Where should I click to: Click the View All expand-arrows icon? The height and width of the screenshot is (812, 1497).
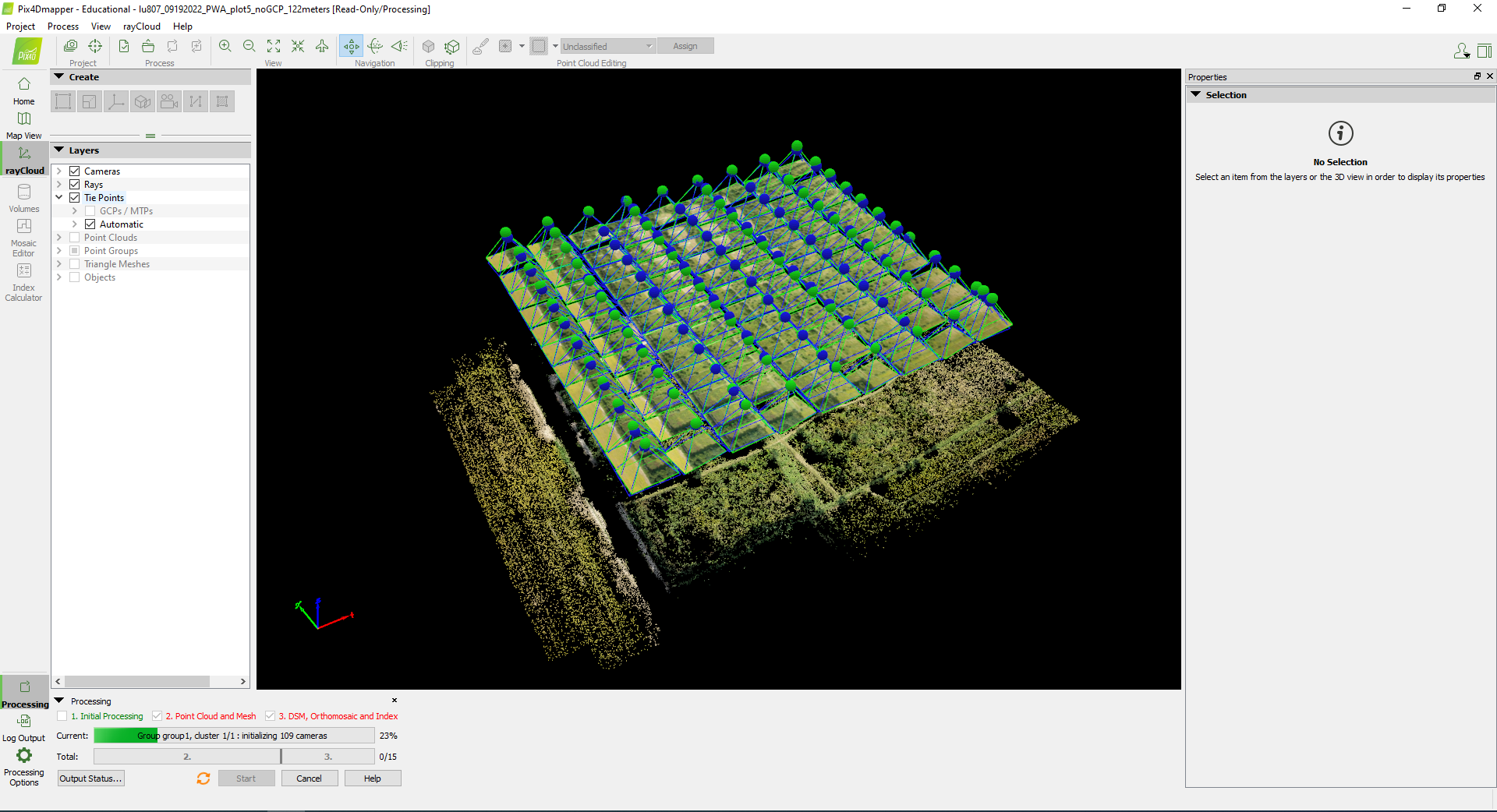click(274, 46)
